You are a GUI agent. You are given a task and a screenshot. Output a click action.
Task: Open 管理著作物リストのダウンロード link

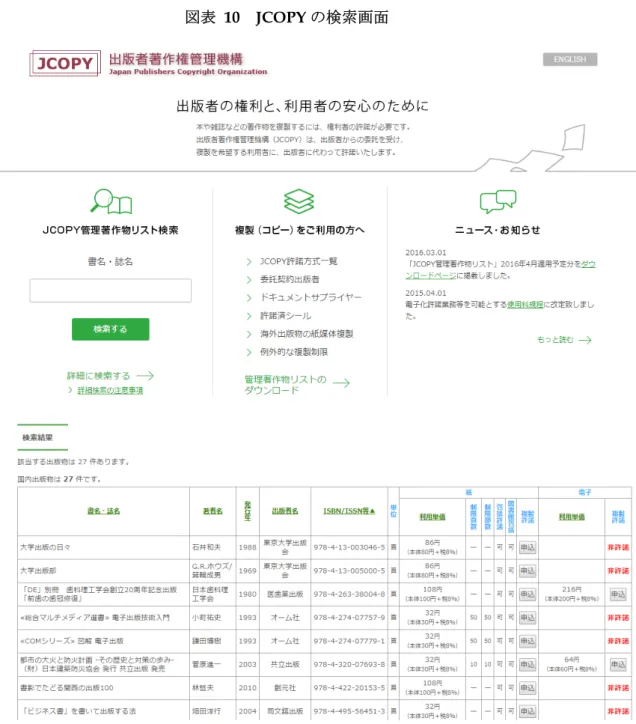(x=285, y=385)
